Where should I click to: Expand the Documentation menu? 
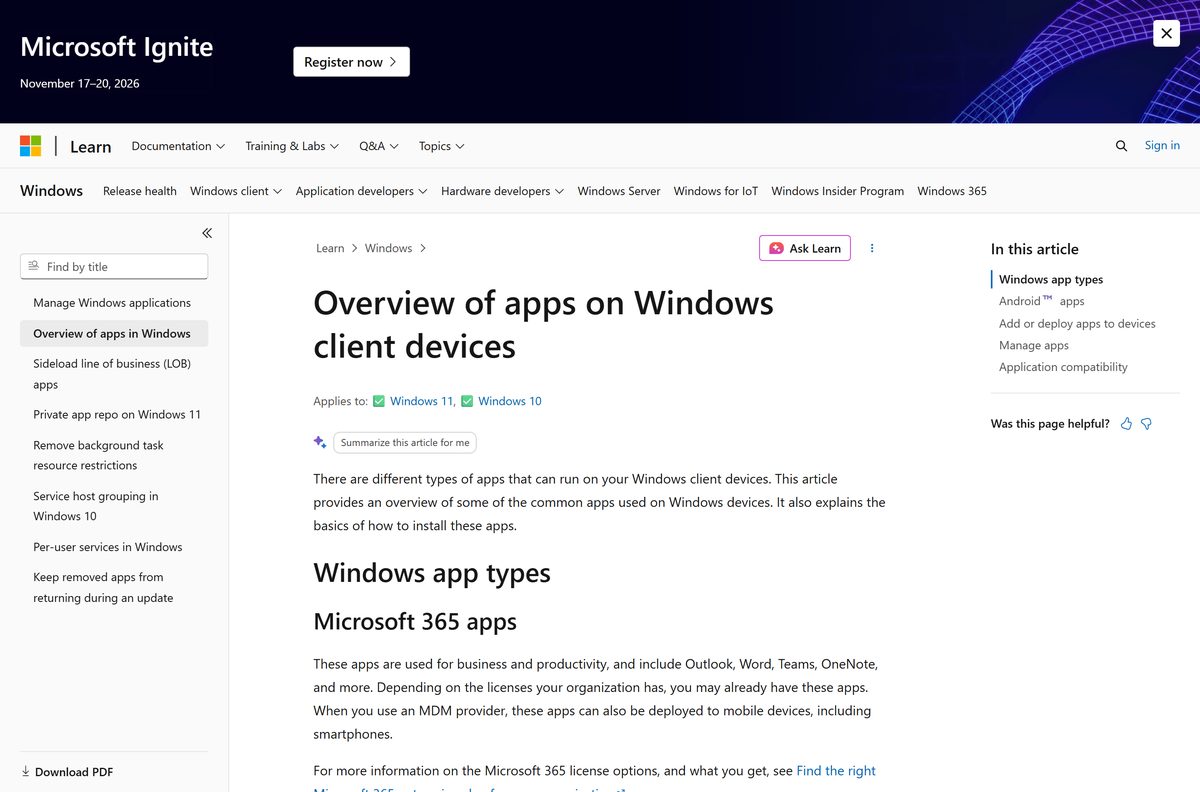[x=178, y=146]
